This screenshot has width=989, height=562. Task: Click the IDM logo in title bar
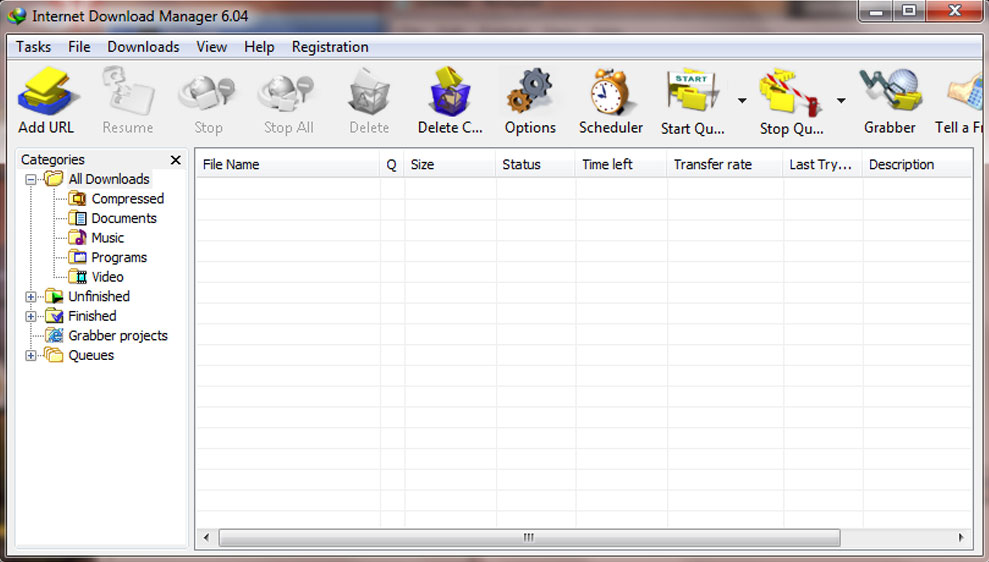coord(16,16)
